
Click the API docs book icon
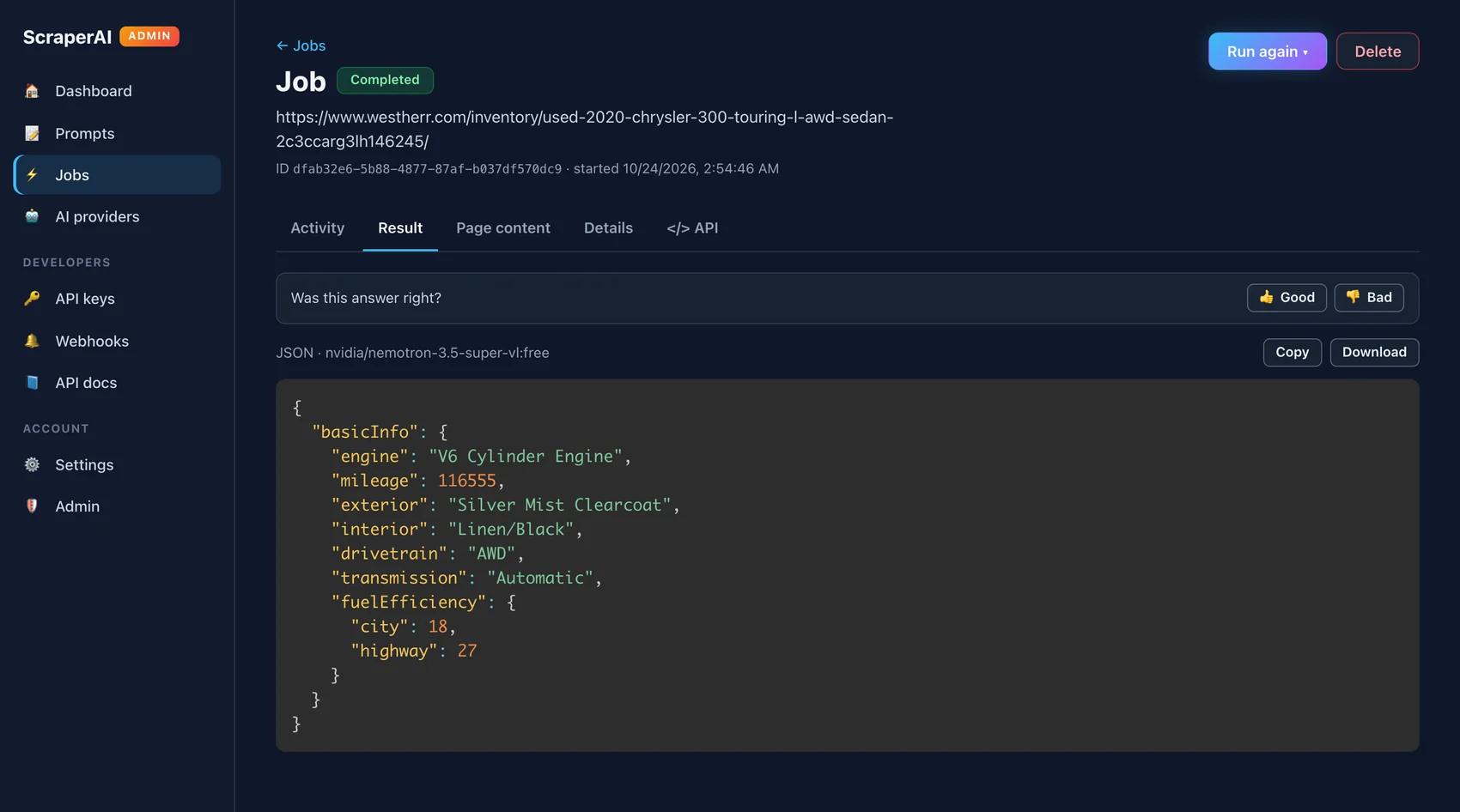pos(32,383)
